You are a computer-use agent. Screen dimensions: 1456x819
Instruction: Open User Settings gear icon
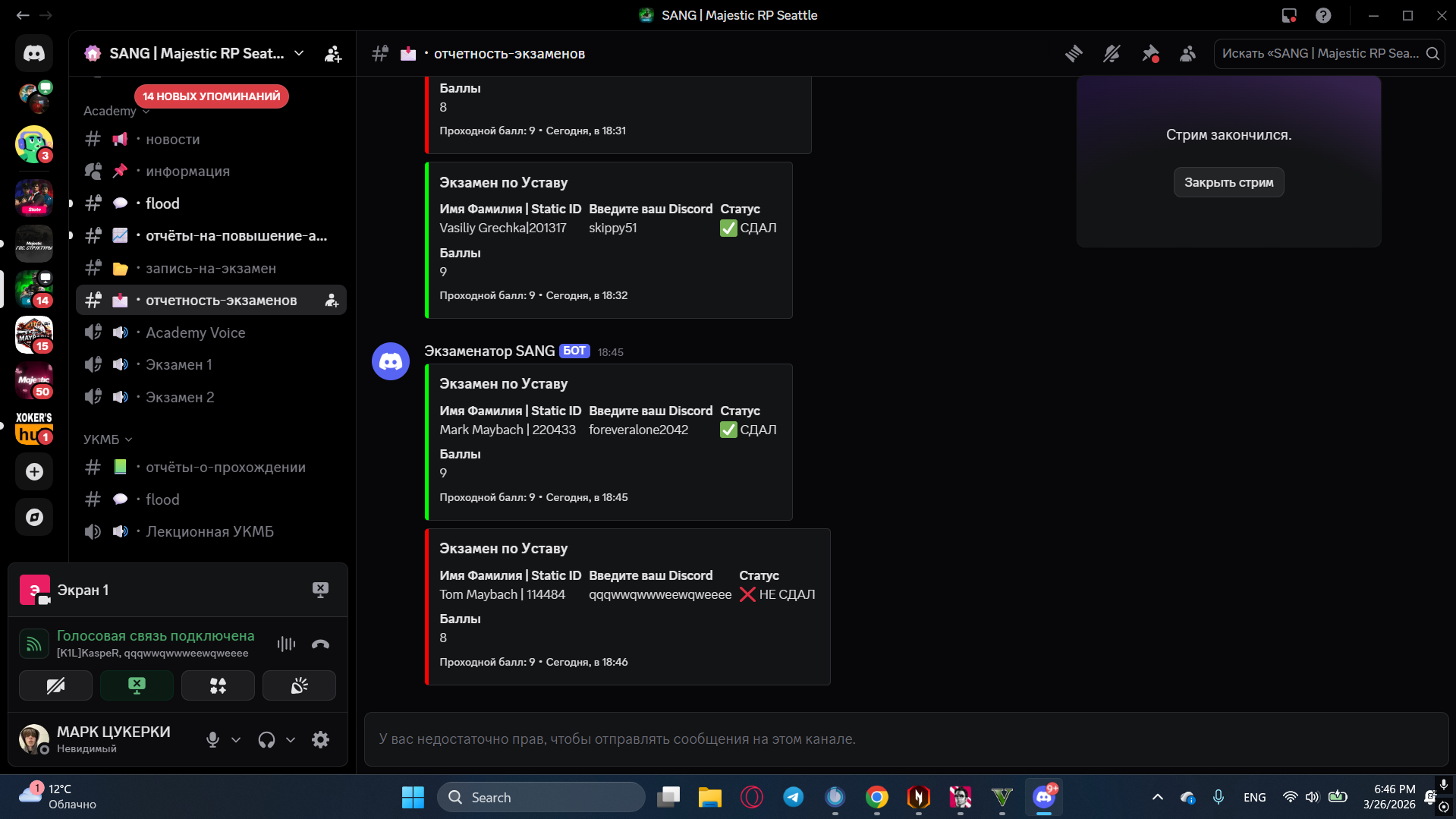click(x=321, y=739)
